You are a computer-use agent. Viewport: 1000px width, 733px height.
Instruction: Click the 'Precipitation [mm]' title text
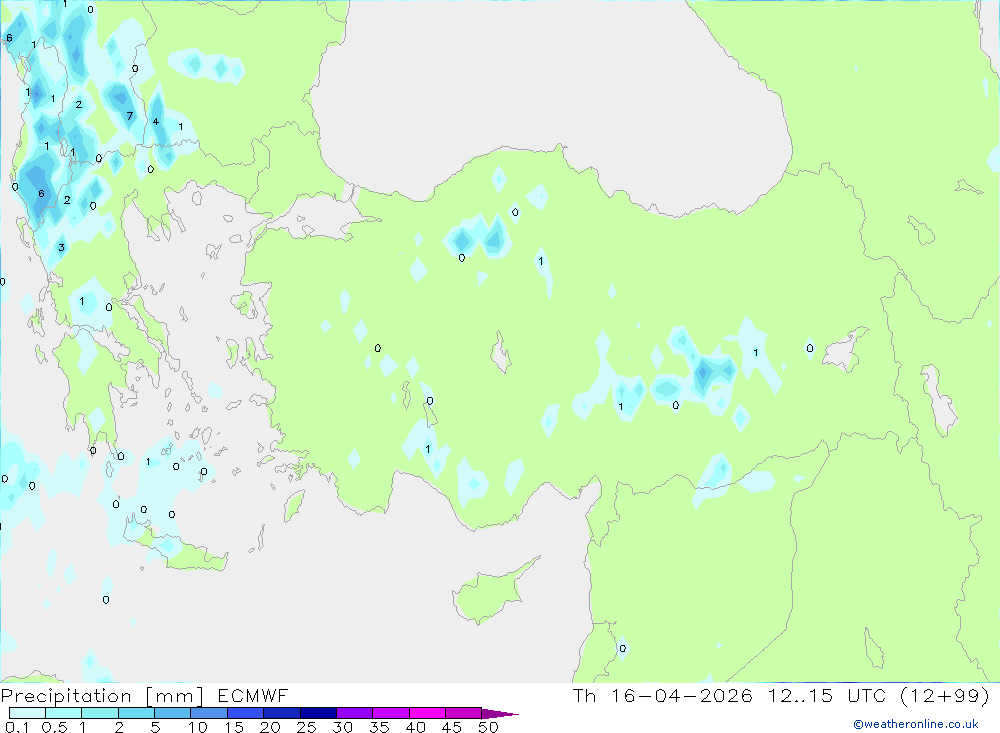coord(102,696)
